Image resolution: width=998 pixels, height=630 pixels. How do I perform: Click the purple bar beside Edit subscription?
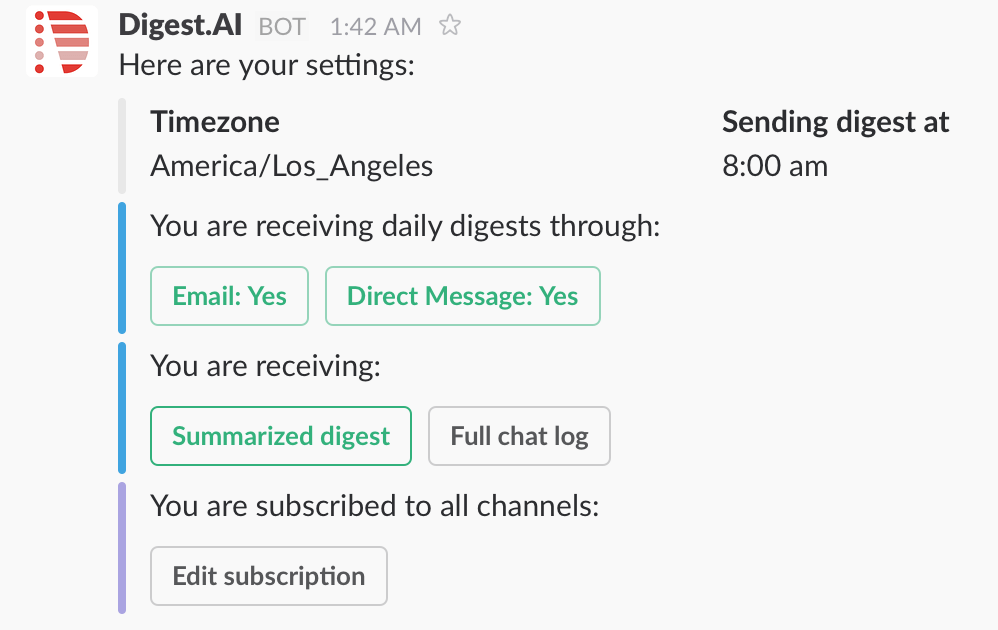pyautogui.click(x=122, y=548)
